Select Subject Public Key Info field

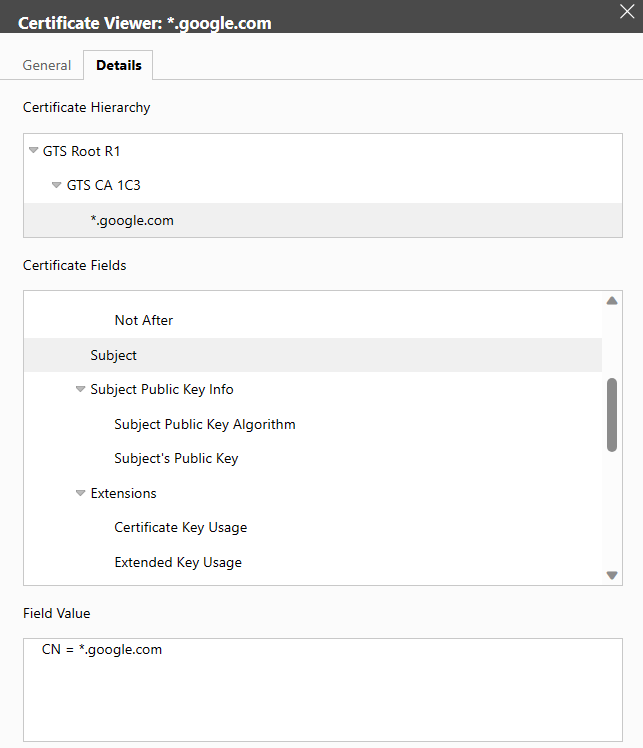[162, 390]
